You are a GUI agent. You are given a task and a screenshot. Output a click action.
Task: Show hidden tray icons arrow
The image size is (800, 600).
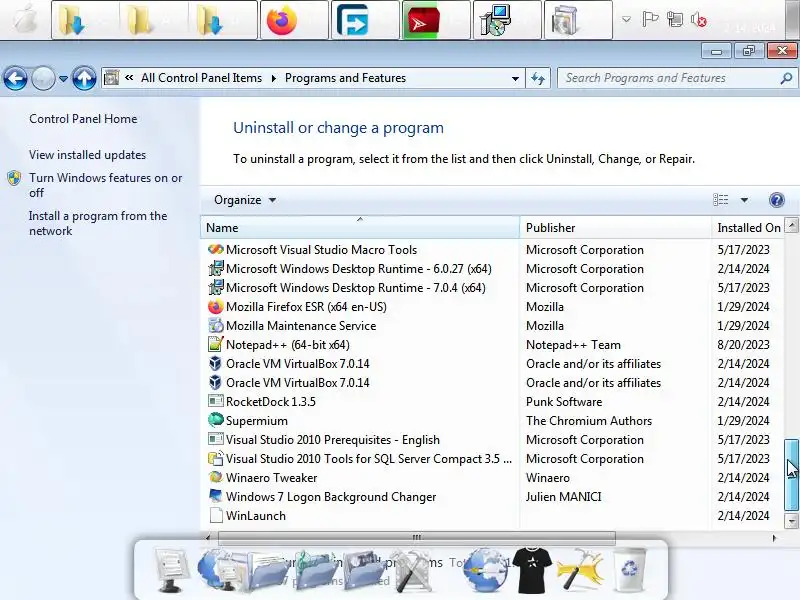pyautogui.click(x=626, y=20)
